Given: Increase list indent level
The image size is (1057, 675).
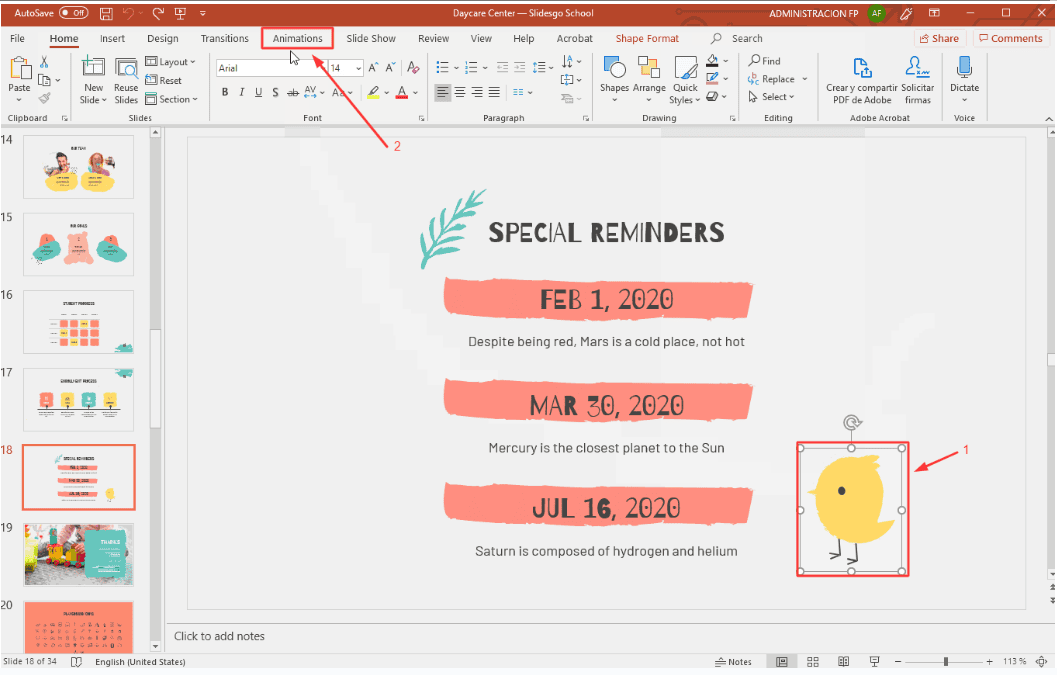Looking at the screenshot, I should click(x=519, y=67).
